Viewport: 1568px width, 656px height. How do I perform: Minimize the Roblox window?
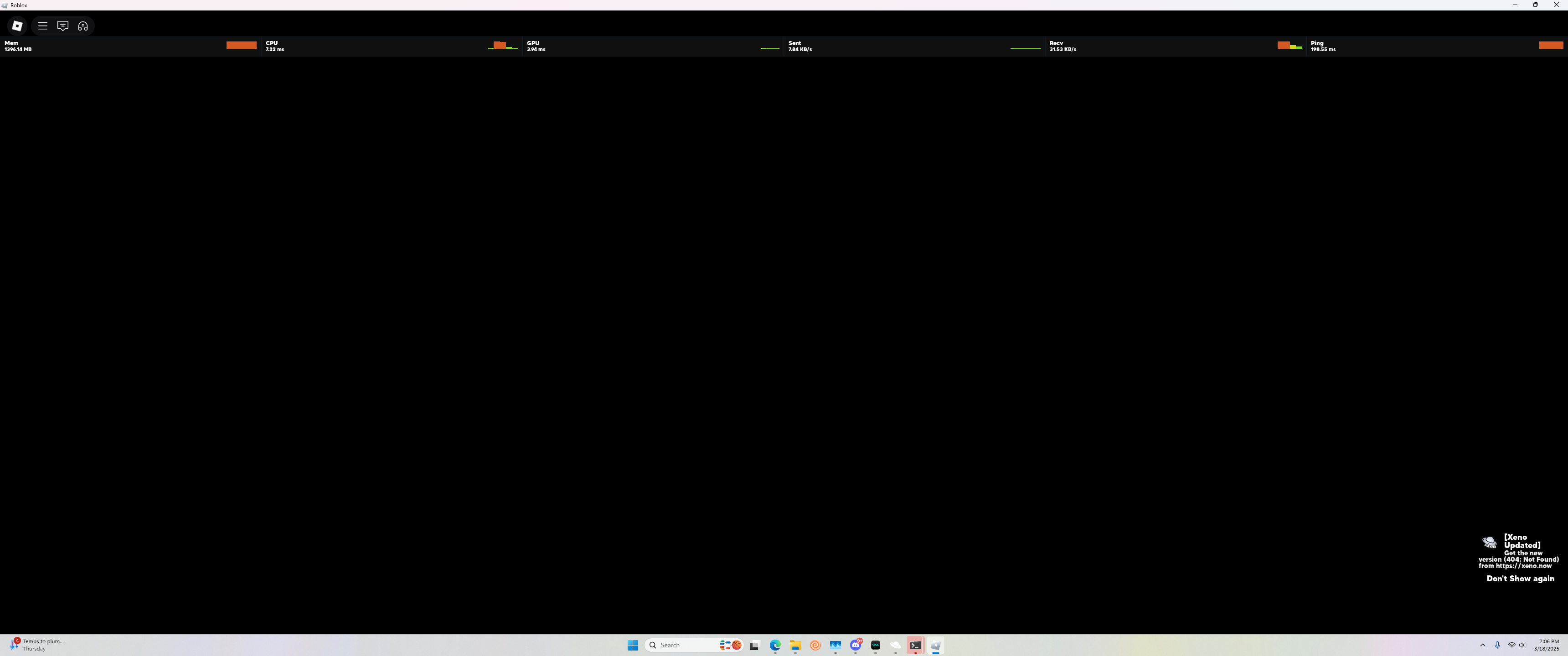[x=1515, y=5]
